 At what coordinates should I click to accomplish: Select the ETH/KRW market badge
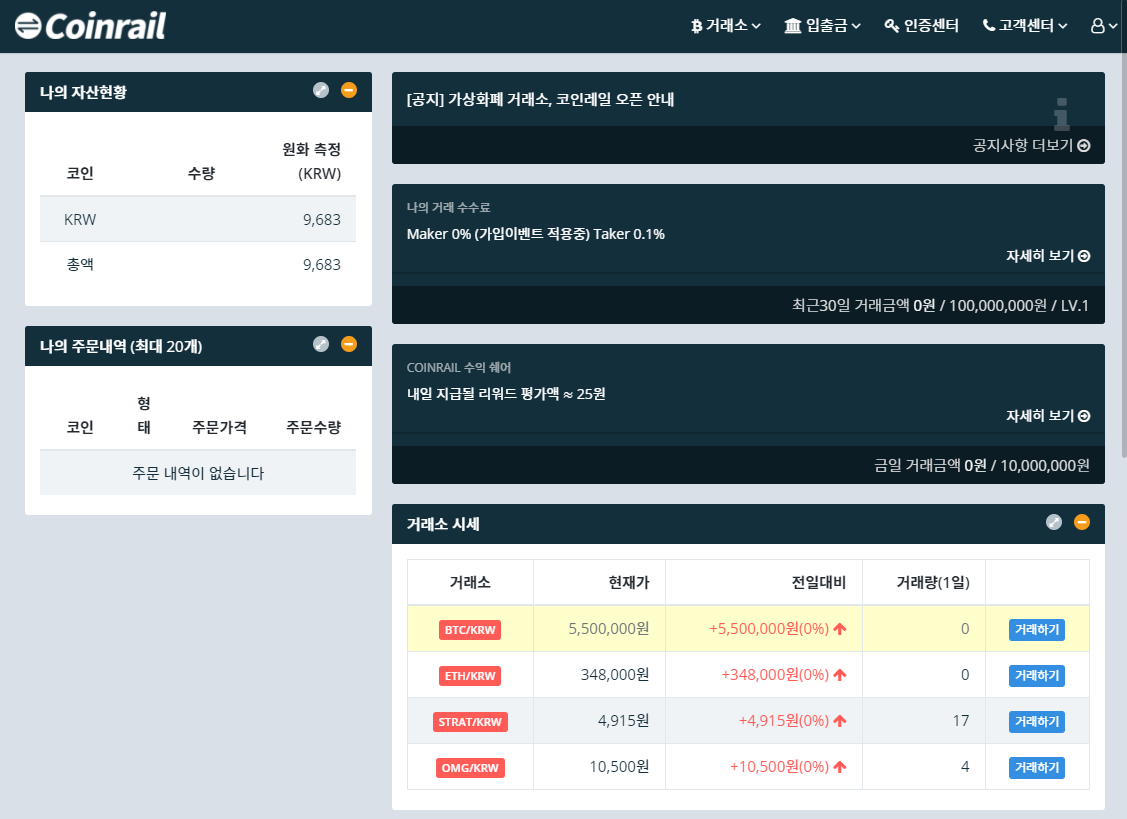[x=469, y=676]
